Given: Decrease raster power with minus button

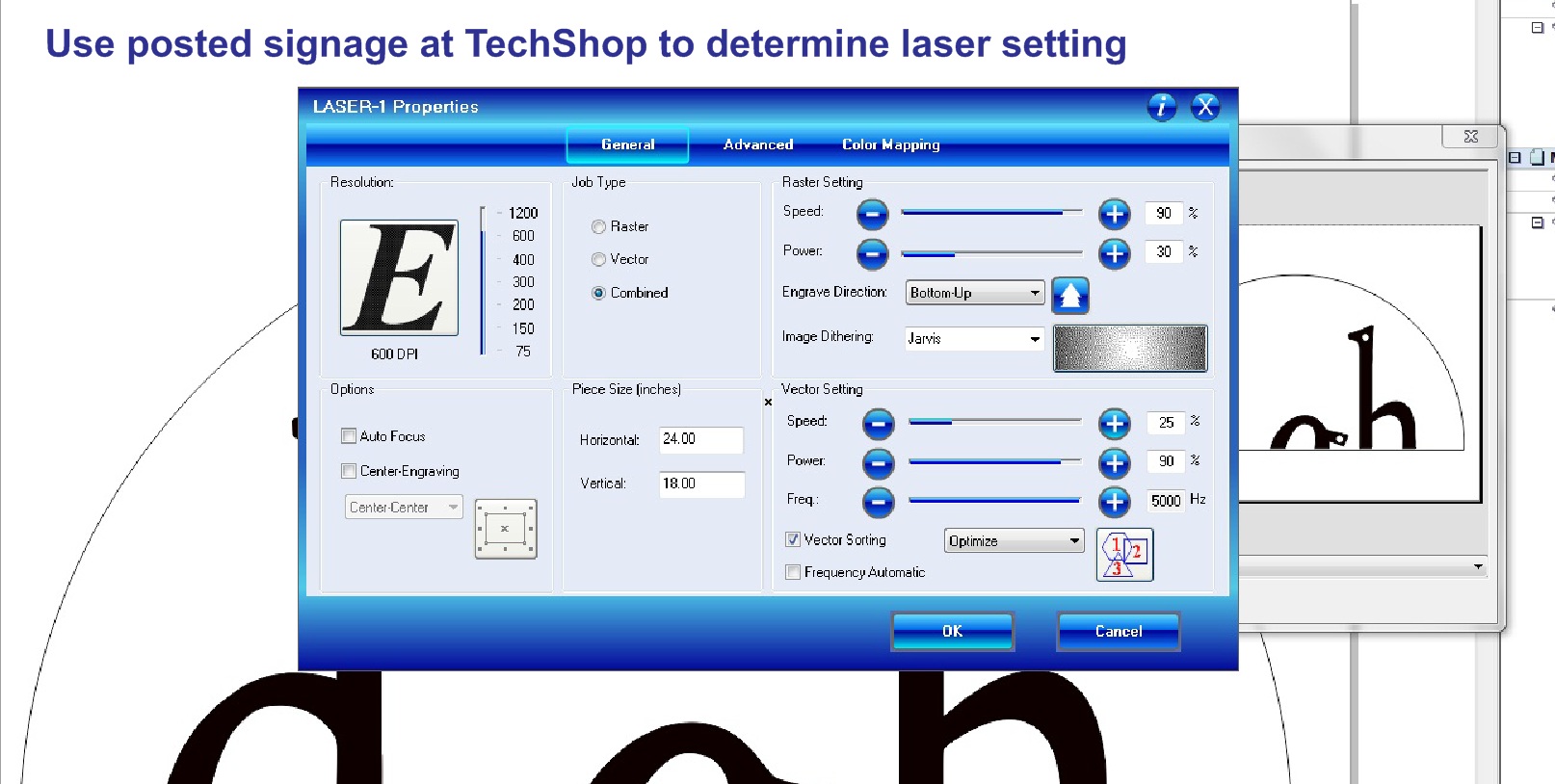Looking at the screenshot, I should [872, 254].
